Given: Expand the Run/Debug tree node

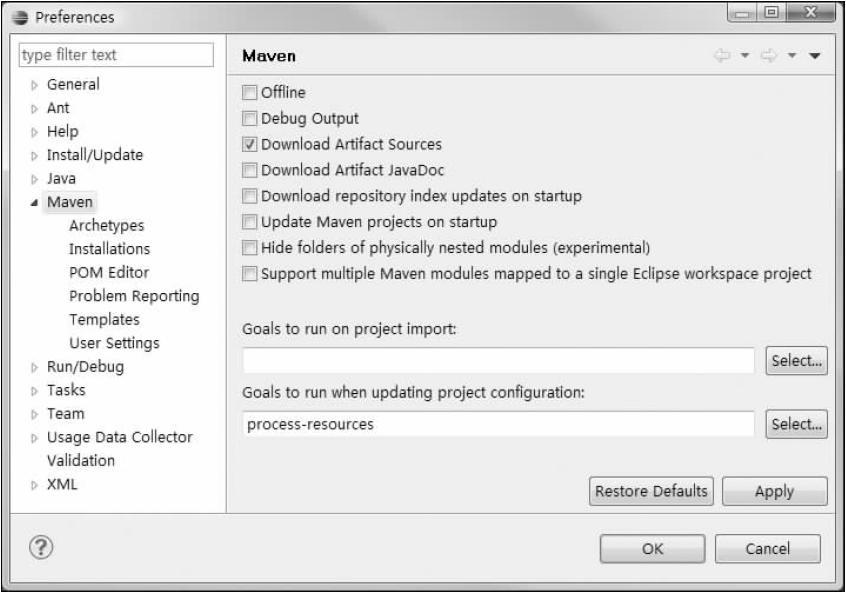Looking at the screenshot, I should (34, 367).
